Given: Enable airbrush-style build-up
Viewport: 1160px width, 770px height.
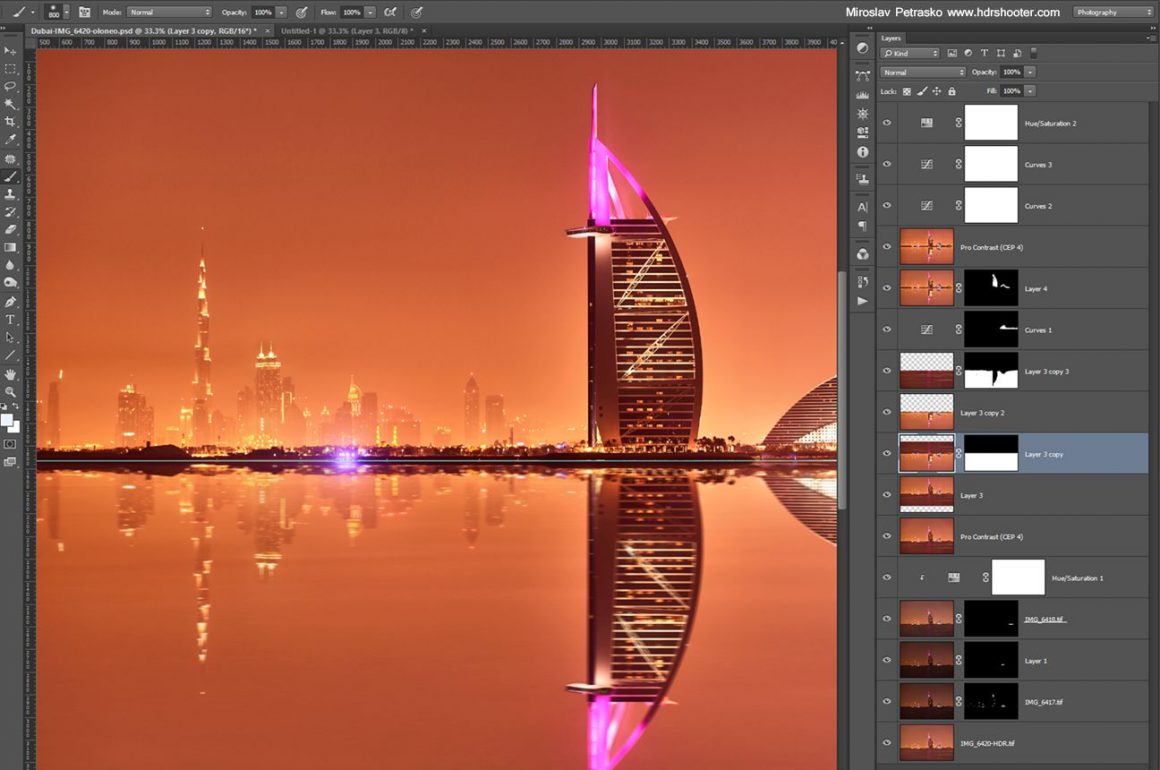Looking at the screenshot, I should [391, 12].
